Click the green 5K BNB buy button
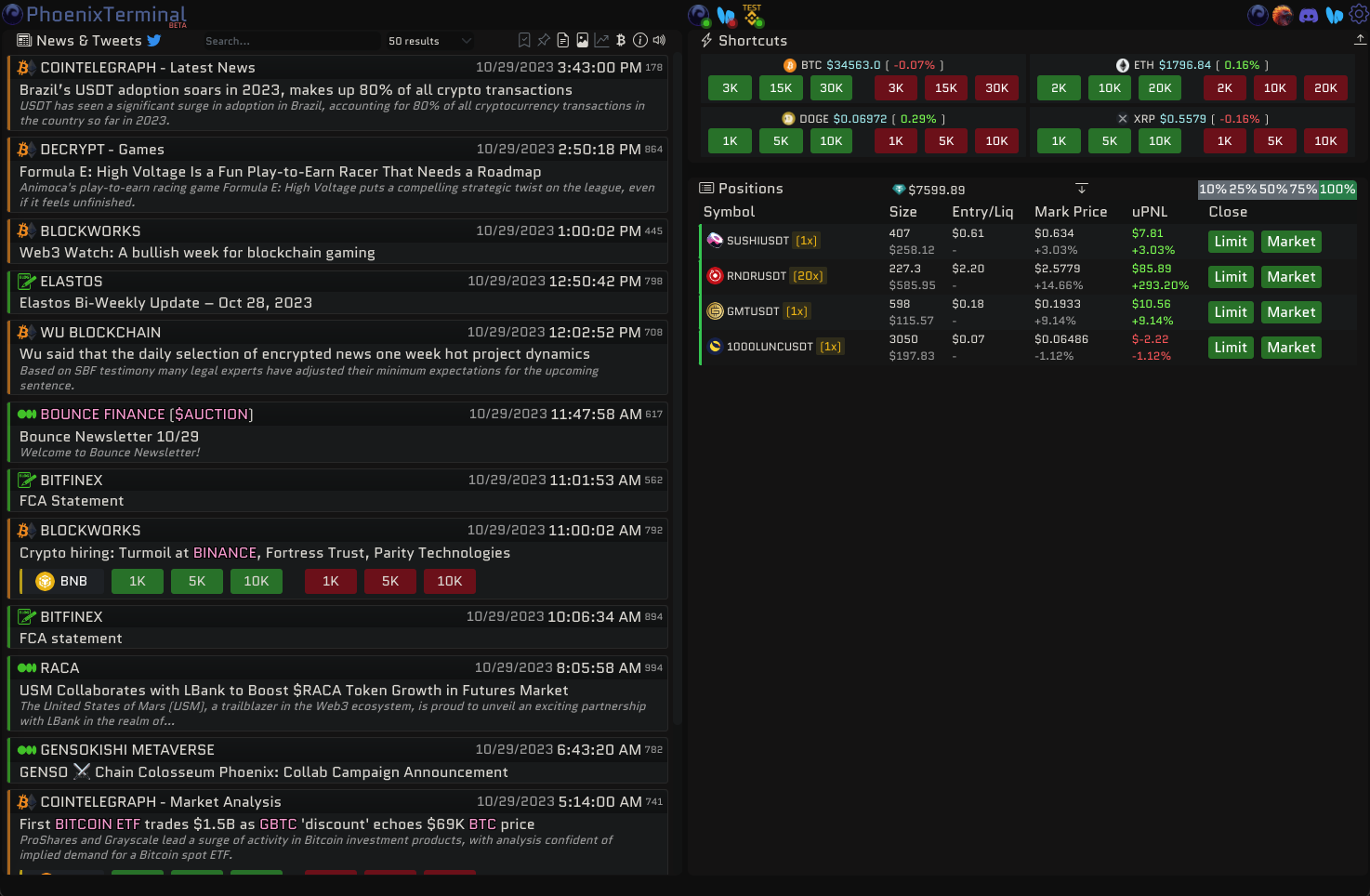 (197, 581)
